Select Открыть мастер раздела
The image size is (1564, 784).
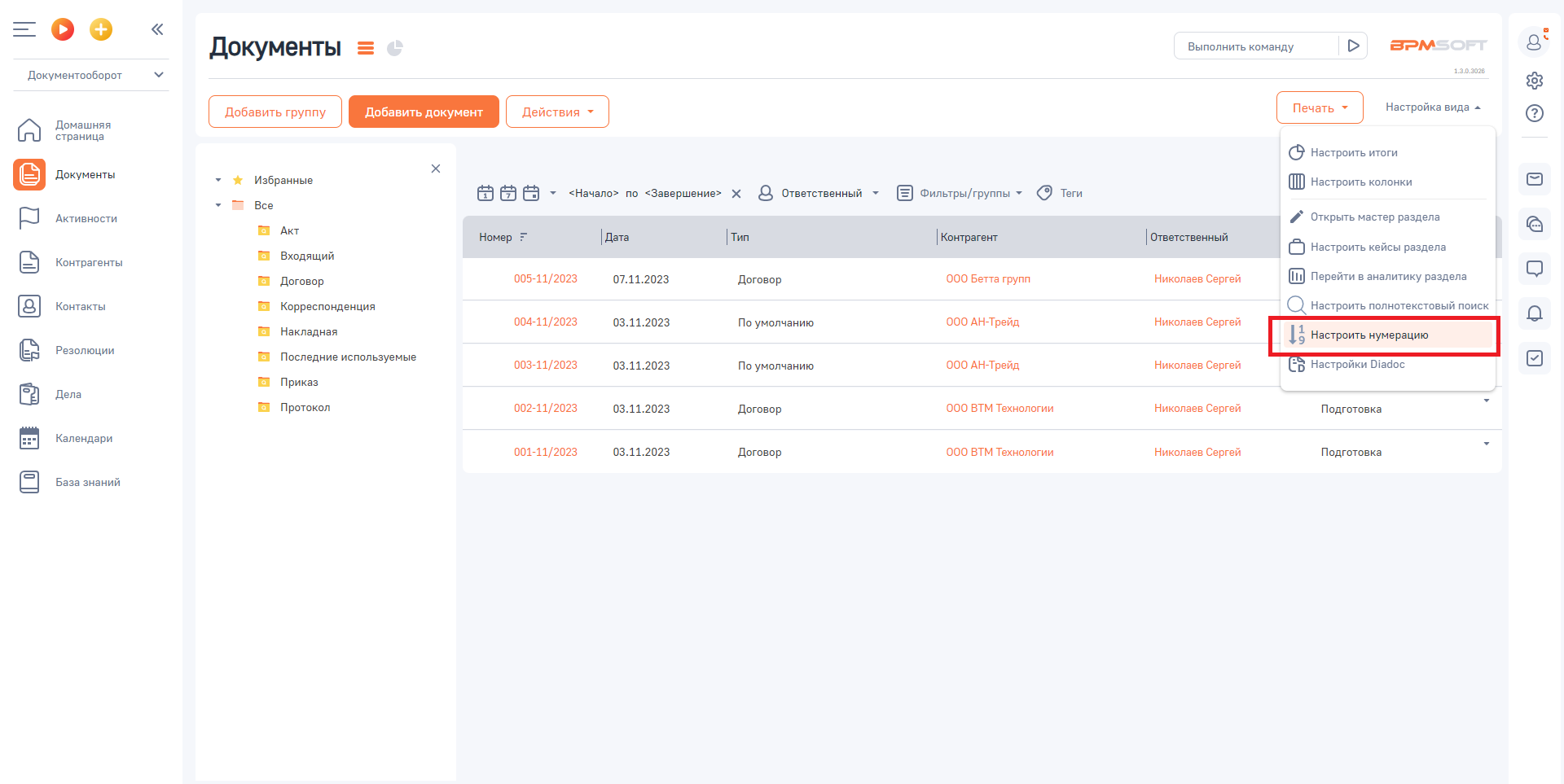click(x=1387, y=217)
